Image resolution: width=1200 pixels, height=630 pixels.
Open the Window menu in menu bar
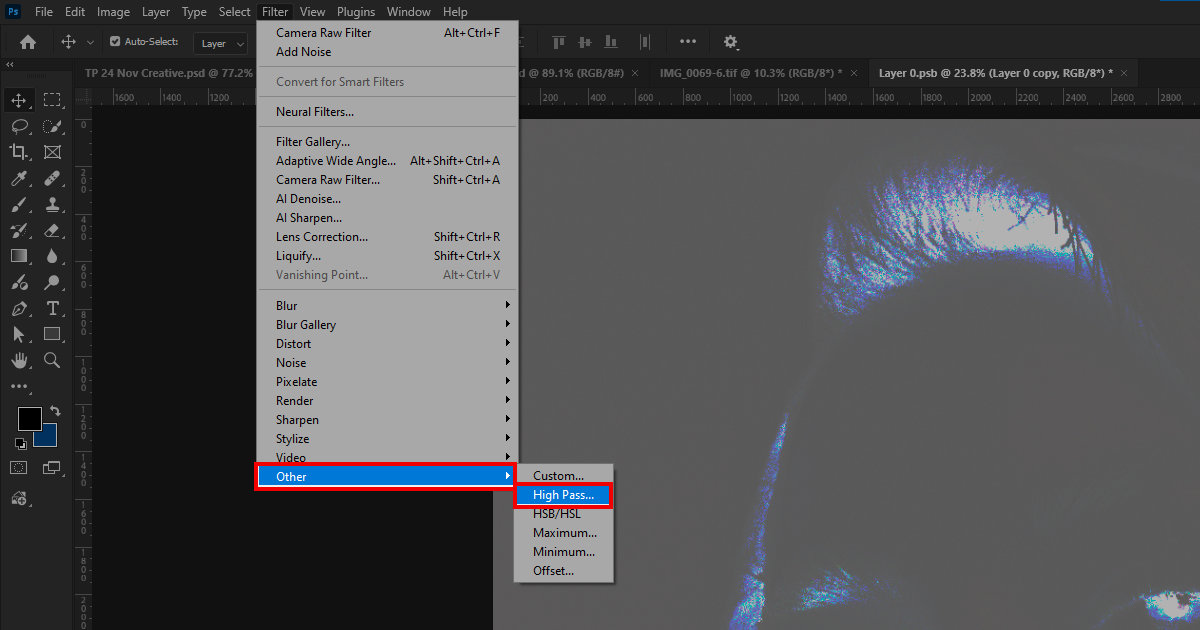pyautogui.click(x=409, y=12)
